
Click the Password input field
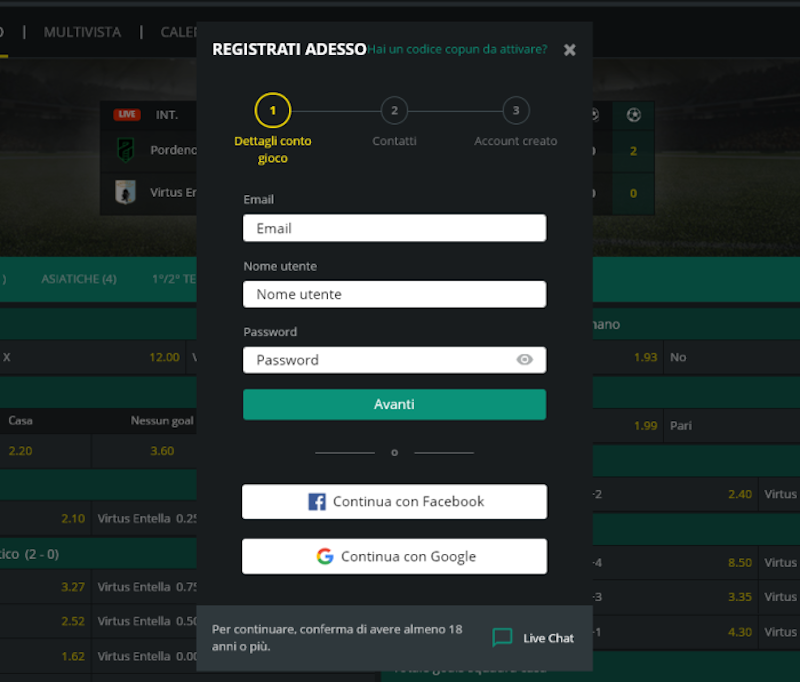(x=380, y=360)
